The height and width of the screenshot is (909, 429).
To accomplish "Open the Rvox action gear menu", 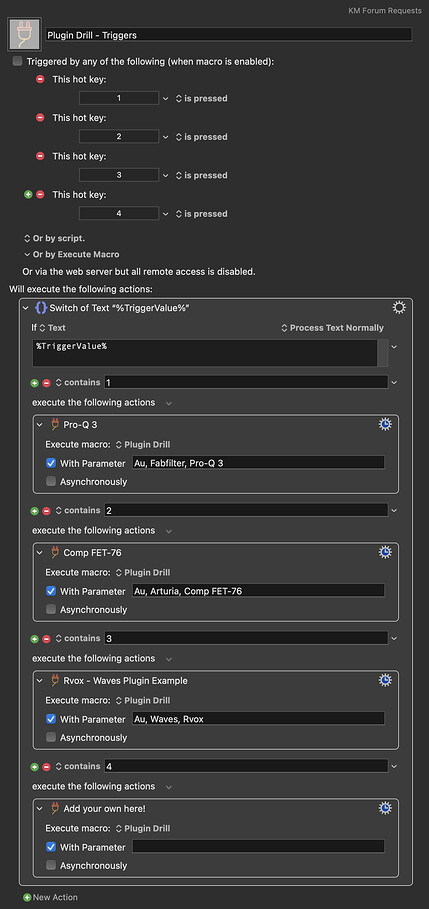I will tap(385, 681).
